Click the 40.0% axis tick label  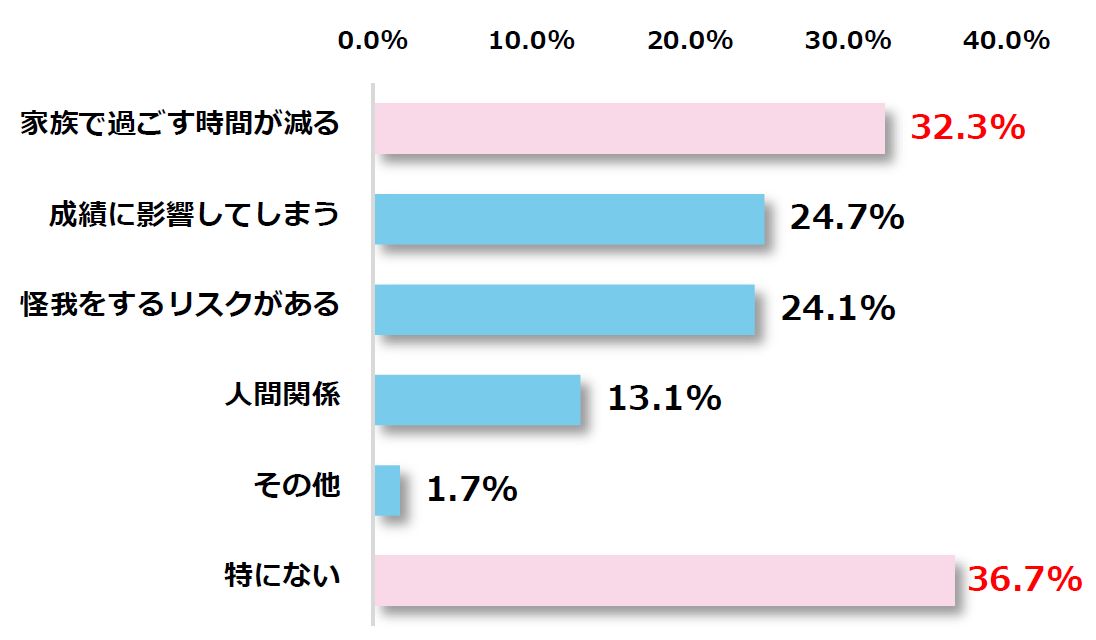click(1007, 41)
